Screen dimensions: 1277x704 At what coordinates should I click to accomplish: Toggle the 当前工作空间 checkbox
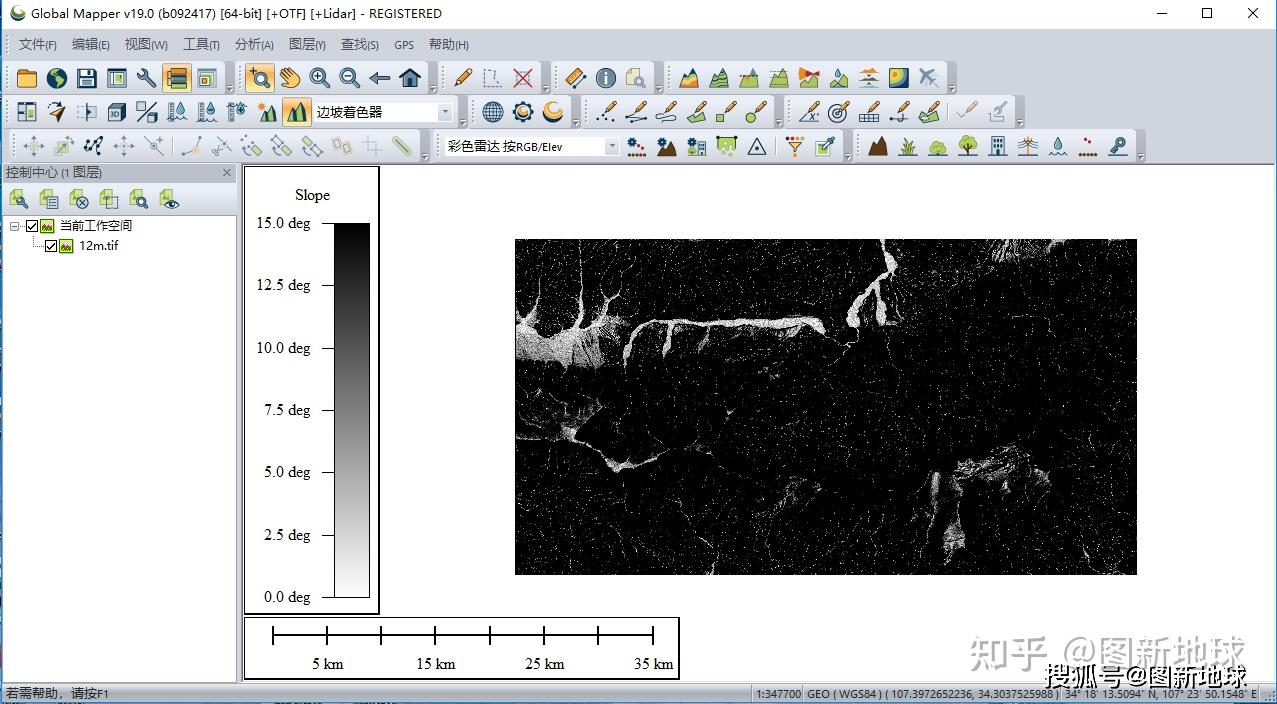coord(32,226)
